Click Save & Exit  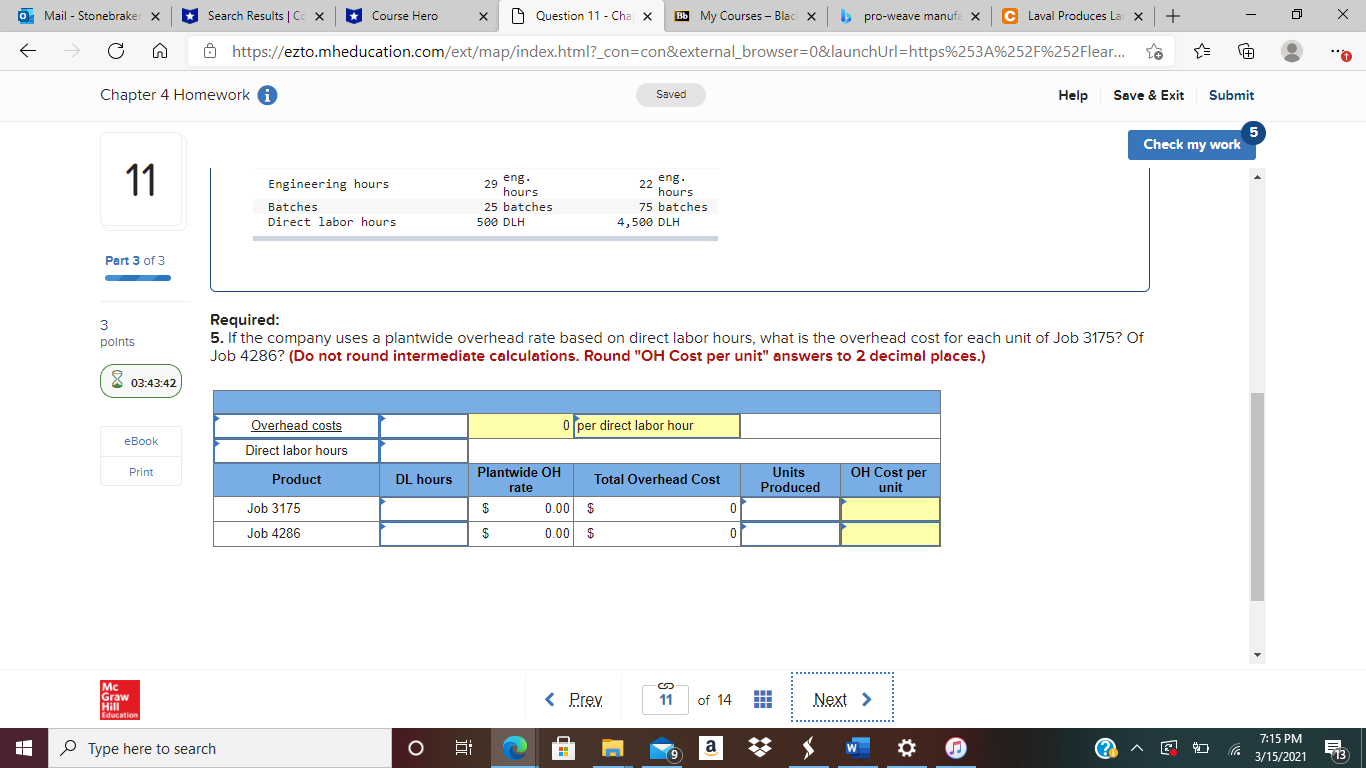pyautogui.click(x=1149, y=95)
